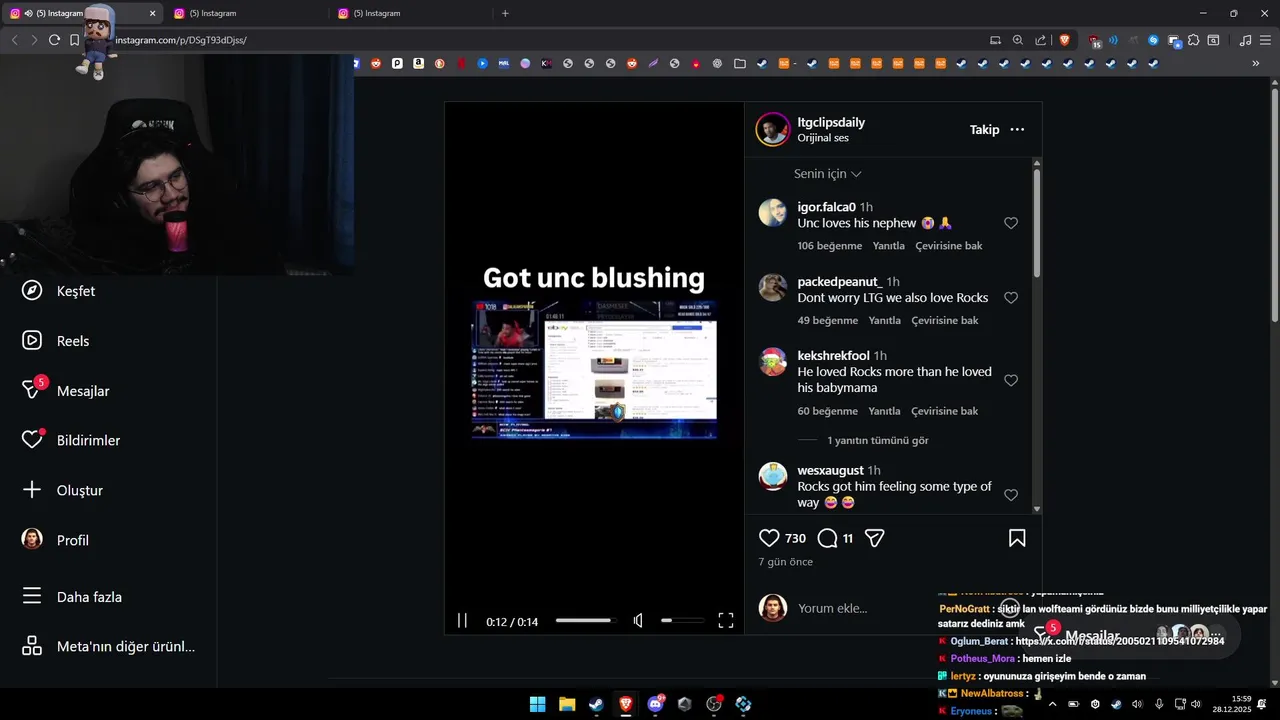Open Daha fazla menu

[x=73, y=597]
